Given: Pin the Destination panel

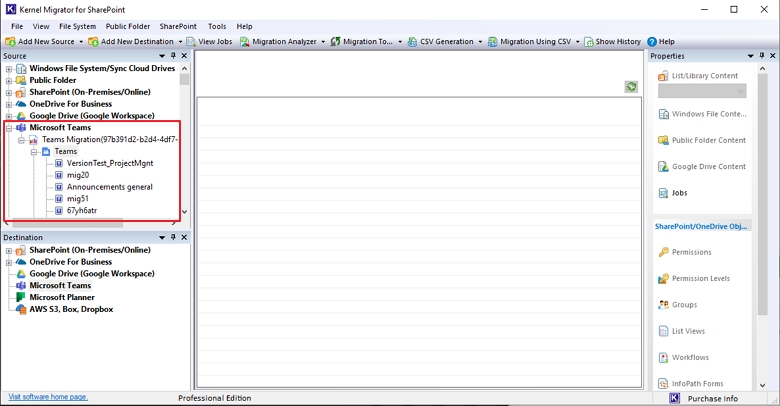Looking at the screenshot, I should point(173,237).
